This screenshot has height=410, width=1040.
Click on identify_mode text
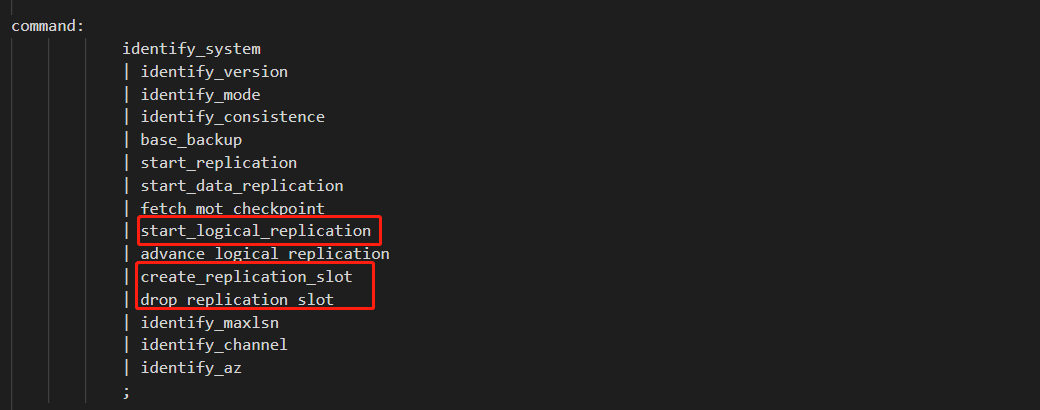pyautogui.click(x=200, y=94)
